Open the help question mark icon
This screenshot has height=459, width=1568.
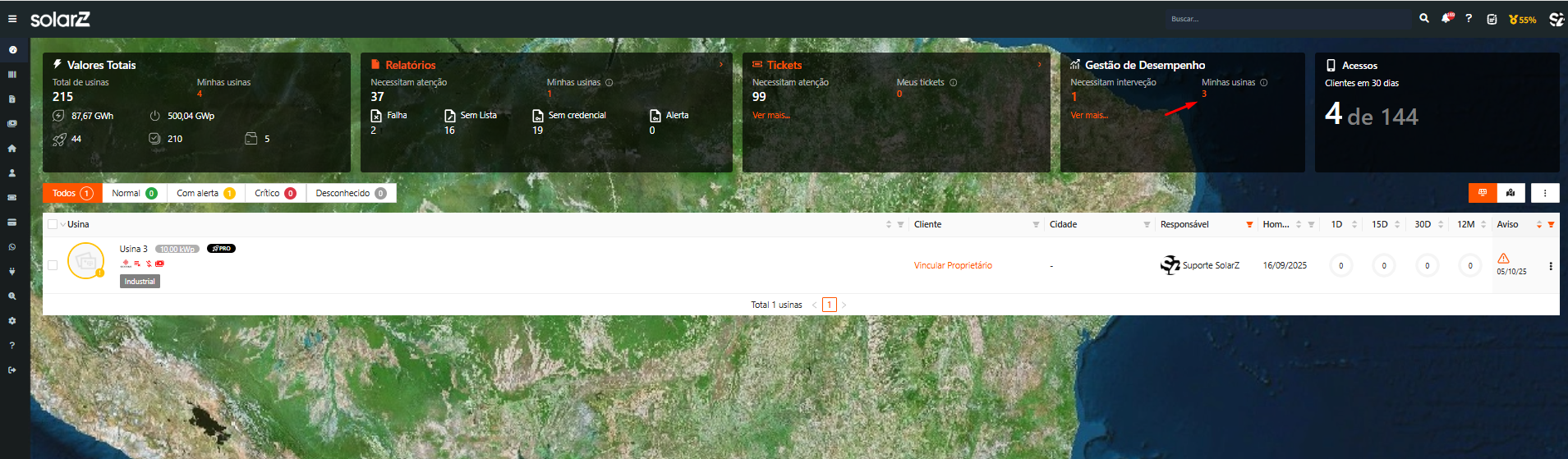(x=1469, y=18)
